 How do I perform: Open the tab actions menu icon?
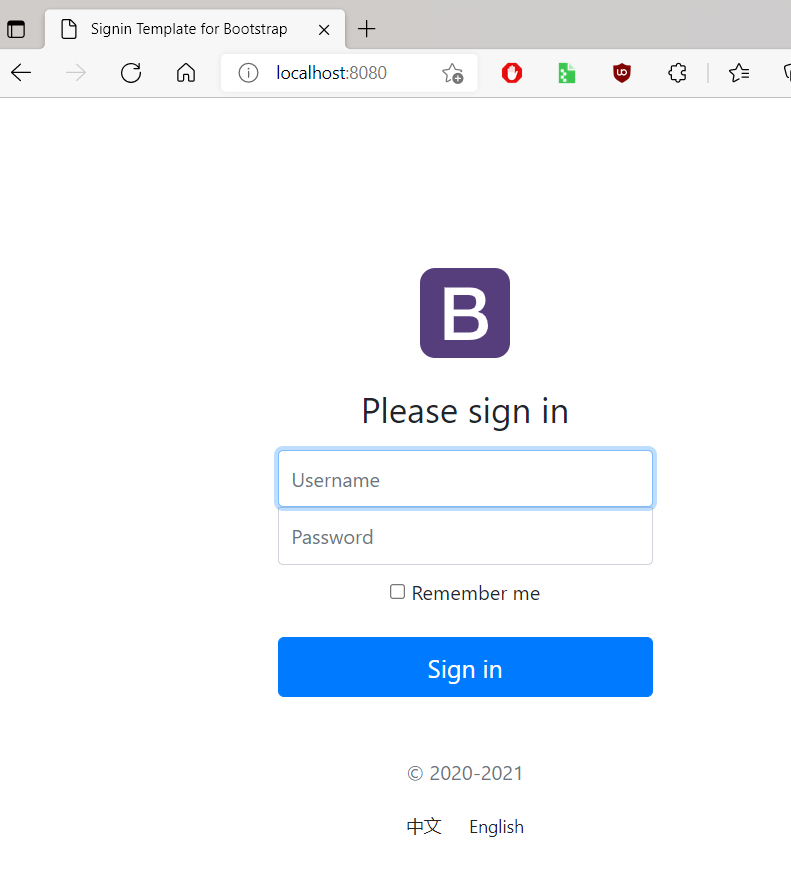click(x=16, y=29)
